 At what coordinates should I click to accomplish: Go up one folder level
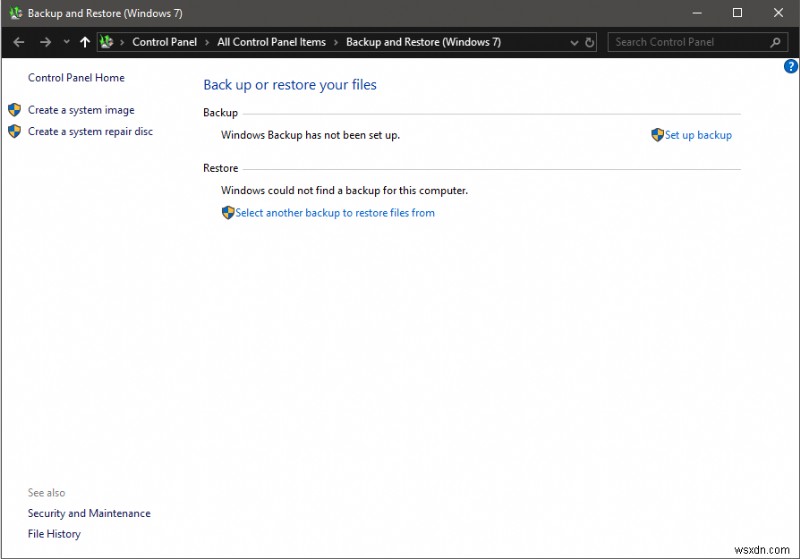84,42
